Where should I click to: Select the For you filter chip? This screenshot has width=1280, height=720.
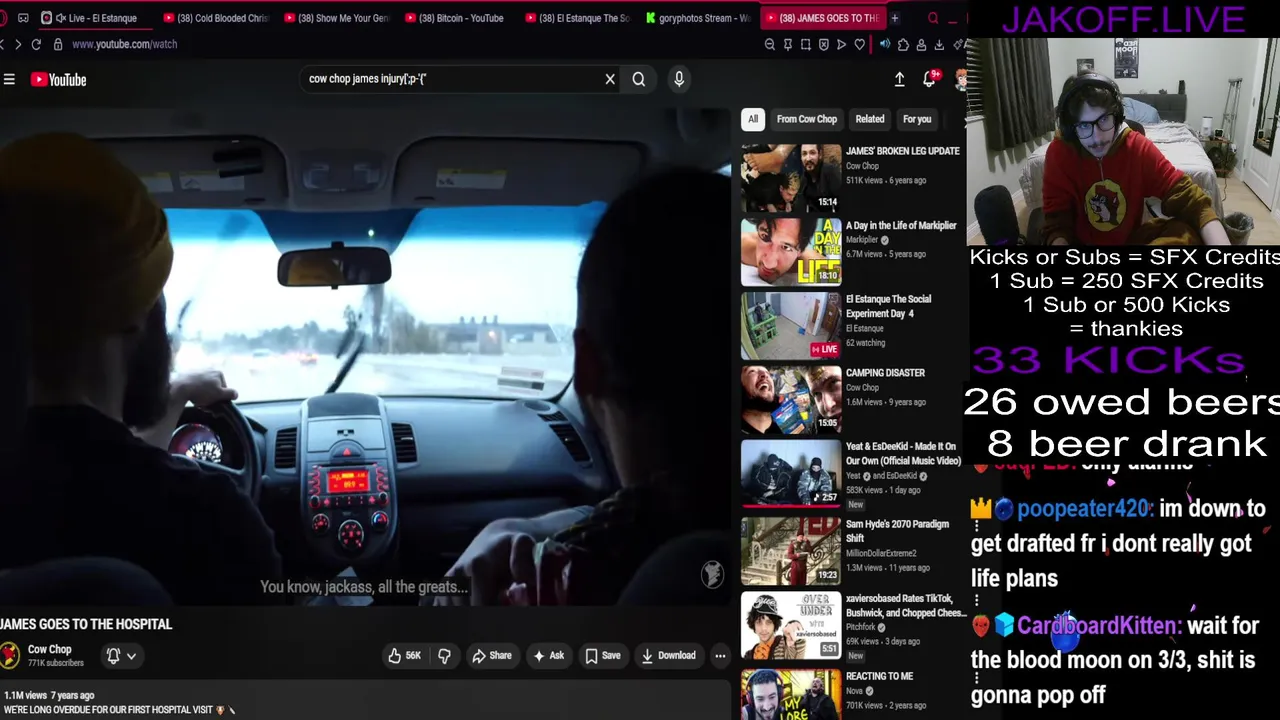(917, 119)
